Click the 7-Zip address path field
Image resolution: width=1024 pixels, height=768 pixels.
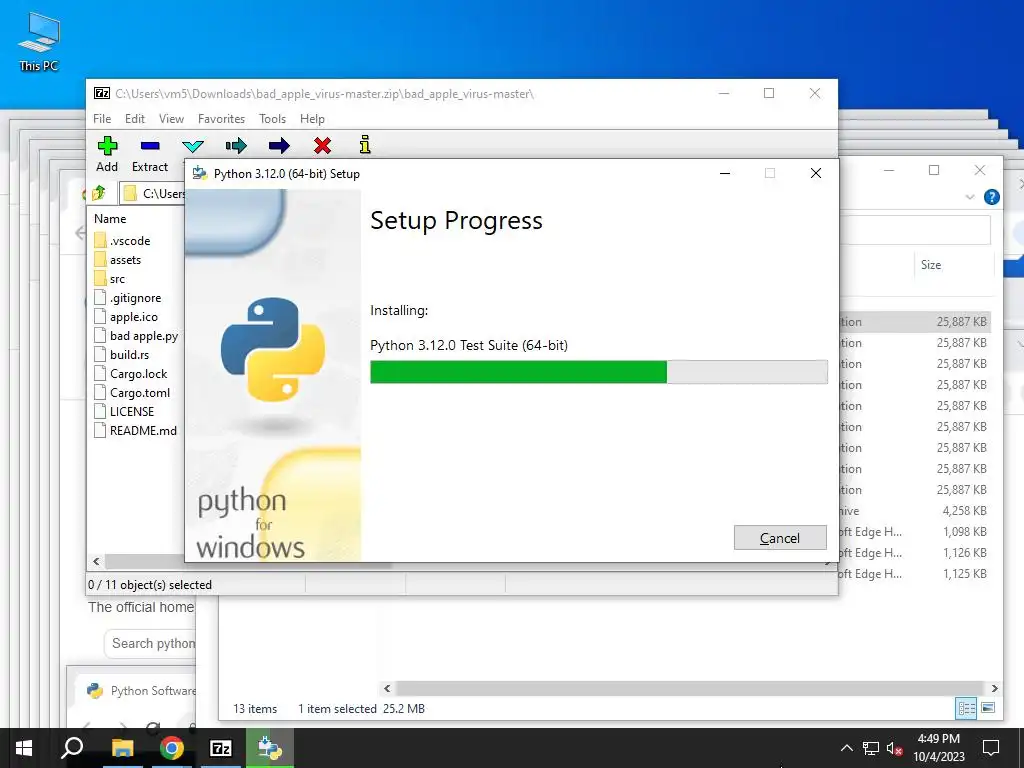pos(153,193)
